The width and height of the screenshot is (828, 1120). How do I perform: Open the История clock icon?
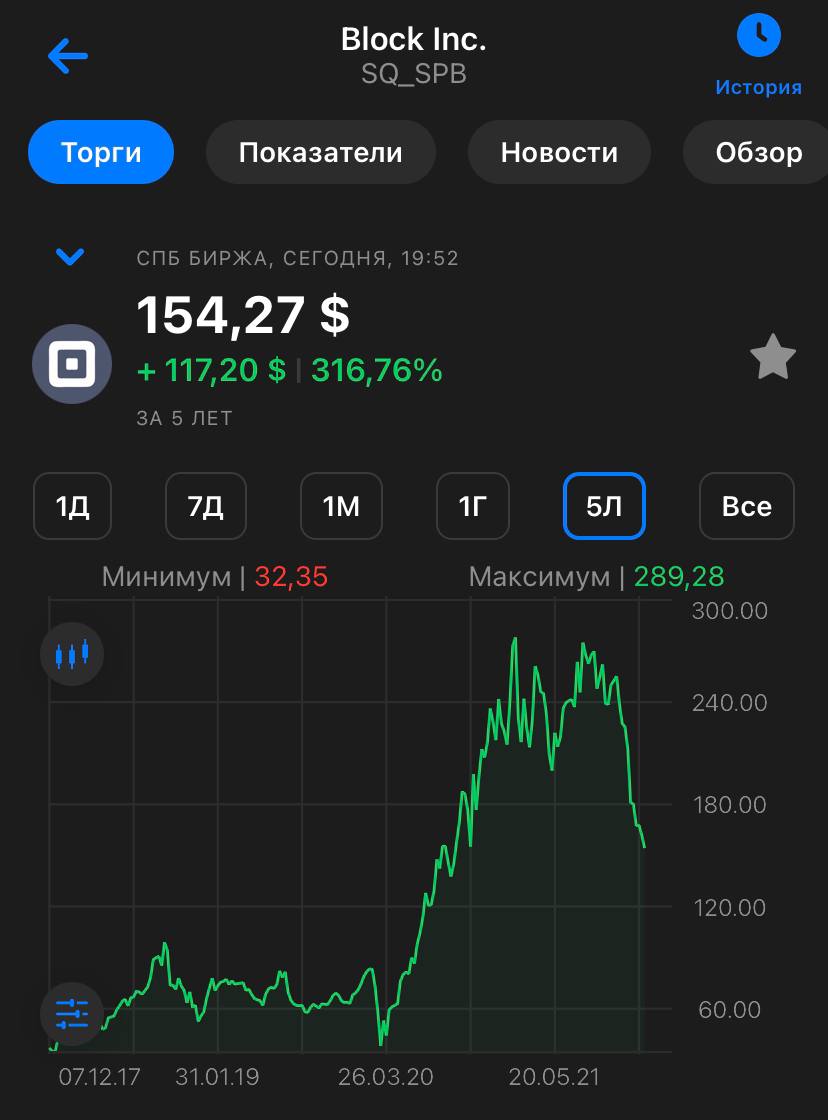pos(759,34)
